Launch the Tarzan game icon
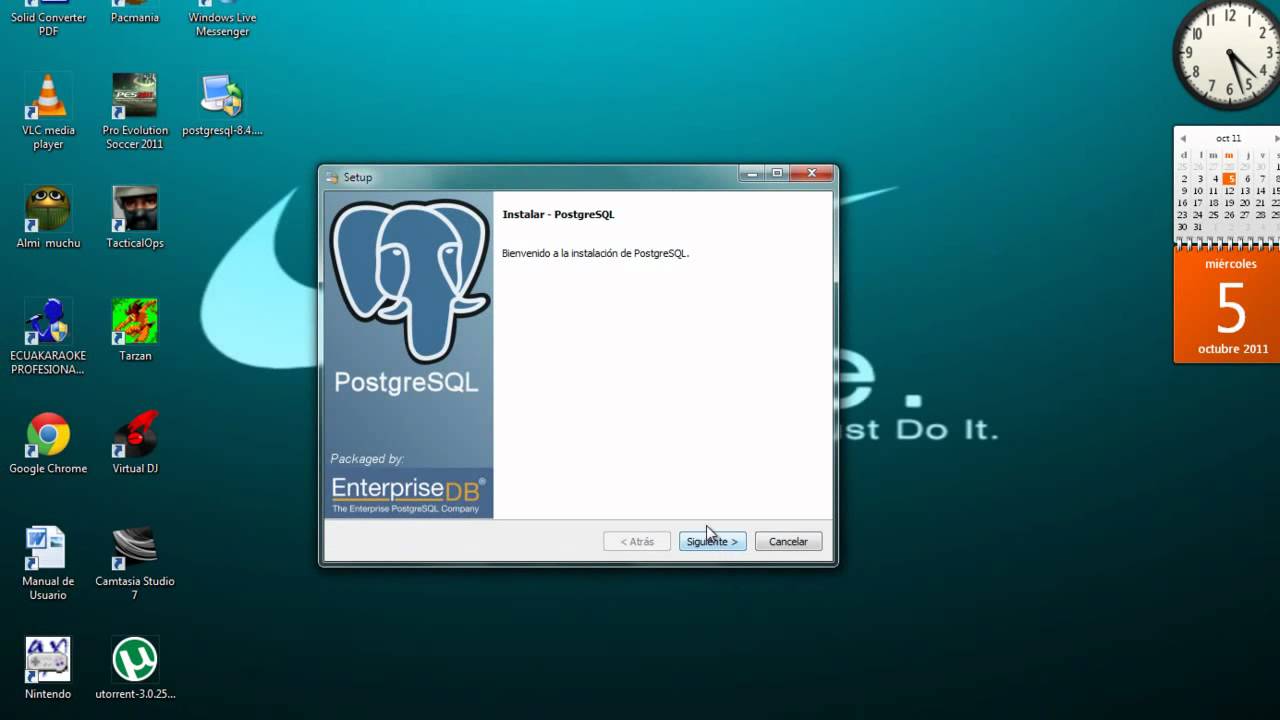This screenshot has height=720, width=1280. 135,330
